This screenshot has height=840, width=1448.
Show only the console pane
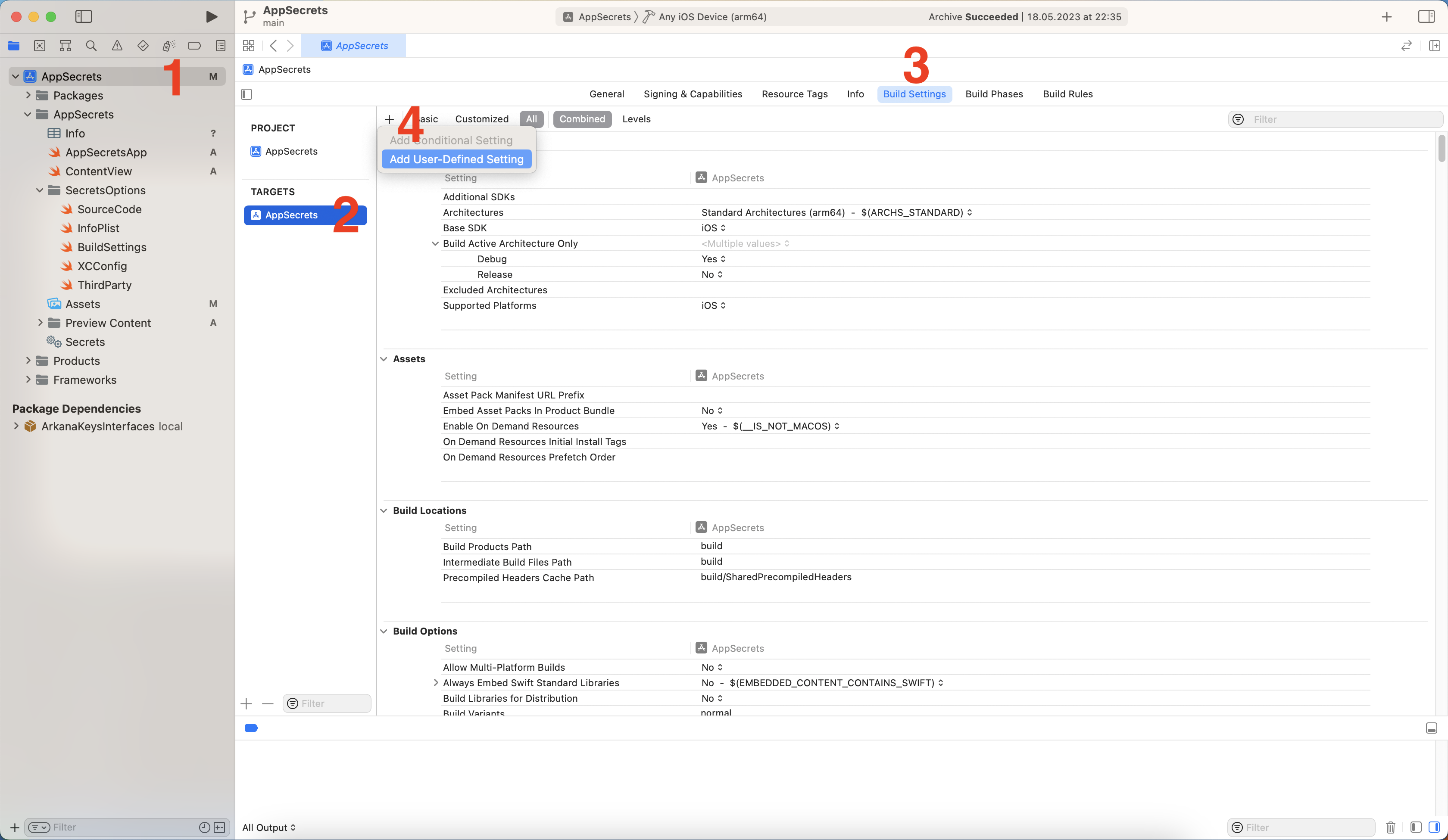coord(1434,827)
